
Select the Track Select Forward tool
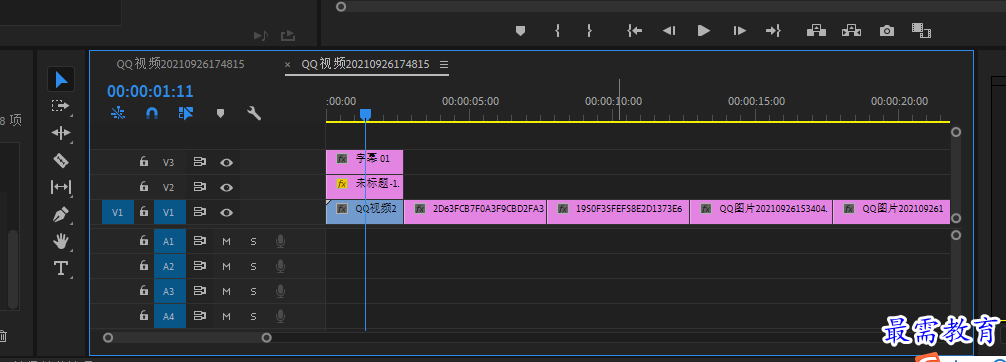pos(60,106)
